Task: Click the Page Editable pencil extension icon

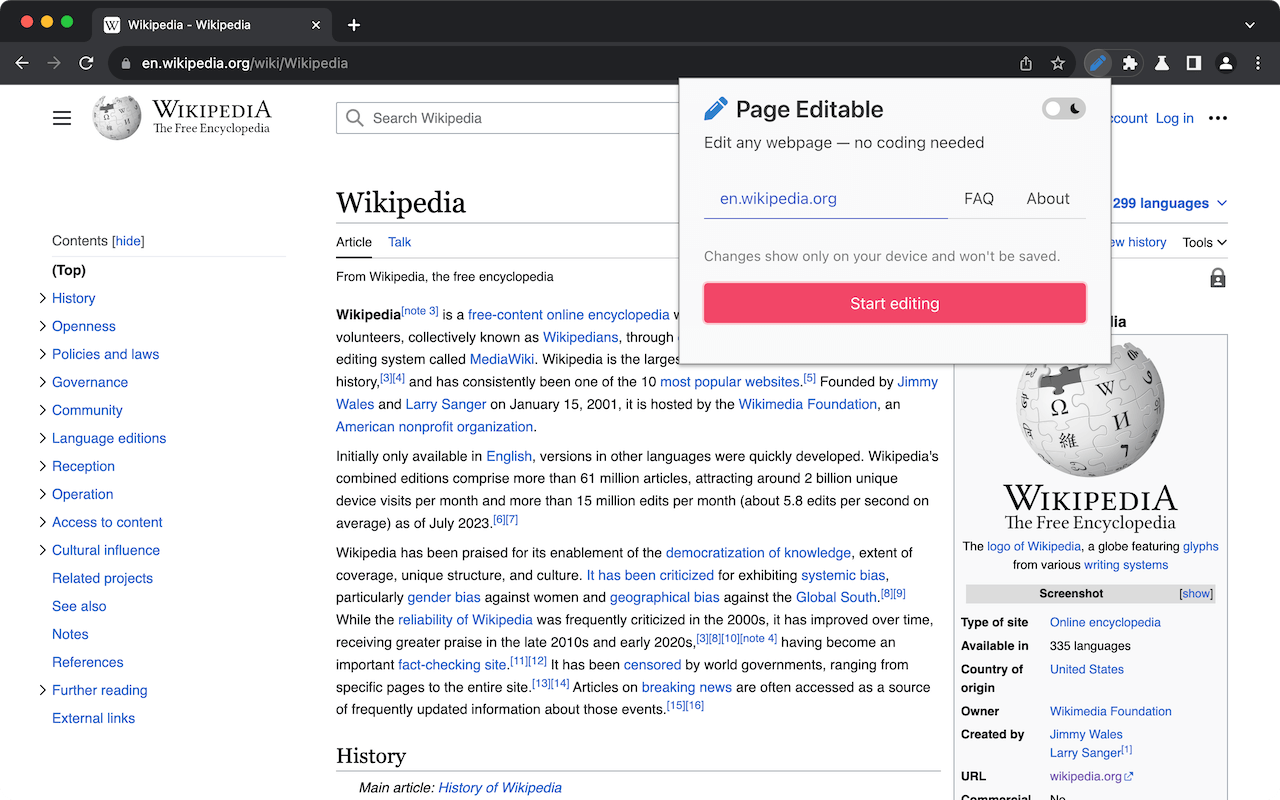Action: click(x=1097, y=62)
